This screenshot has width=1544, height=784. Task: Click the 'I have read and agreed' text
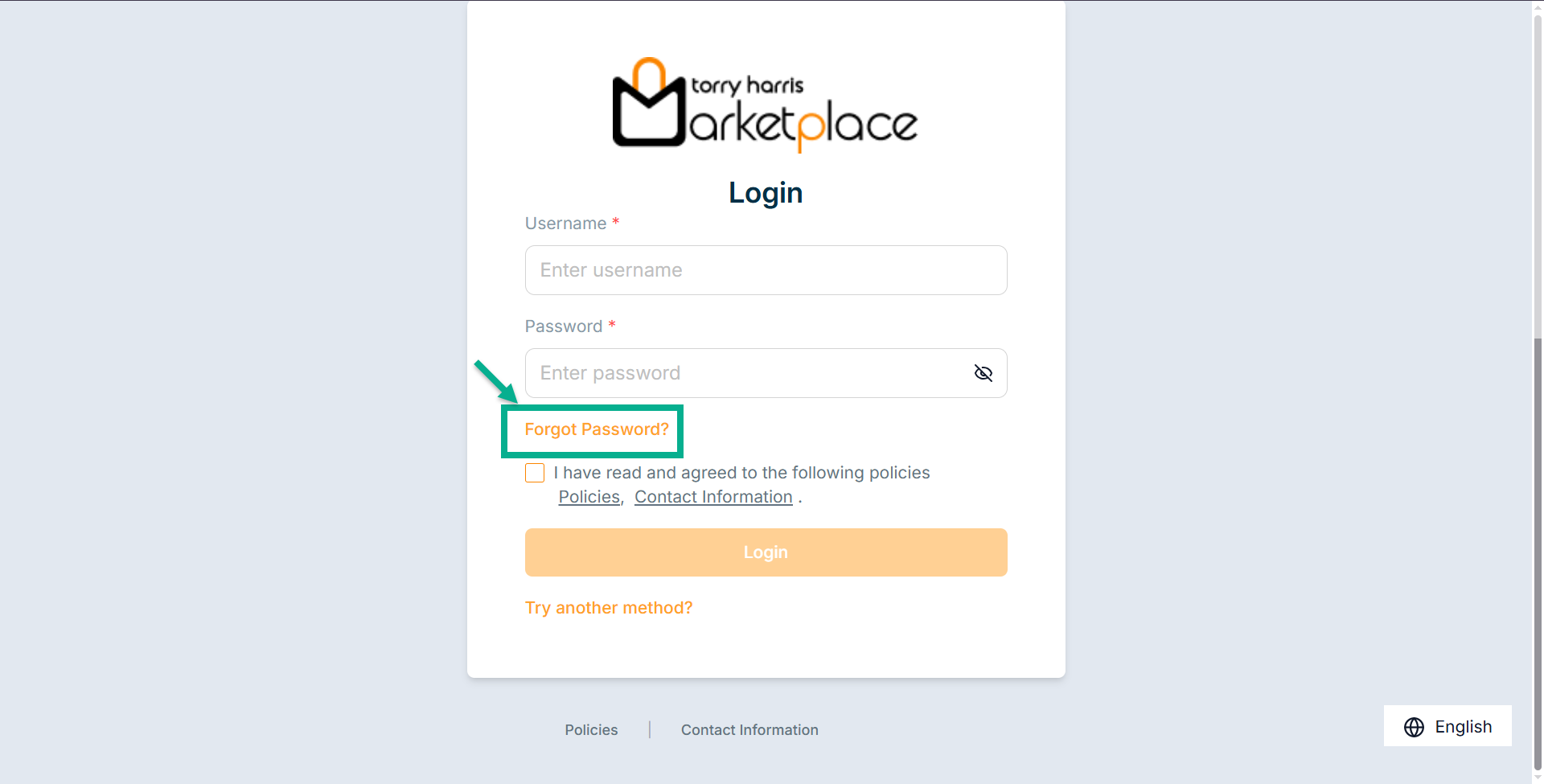coord(741,473)
